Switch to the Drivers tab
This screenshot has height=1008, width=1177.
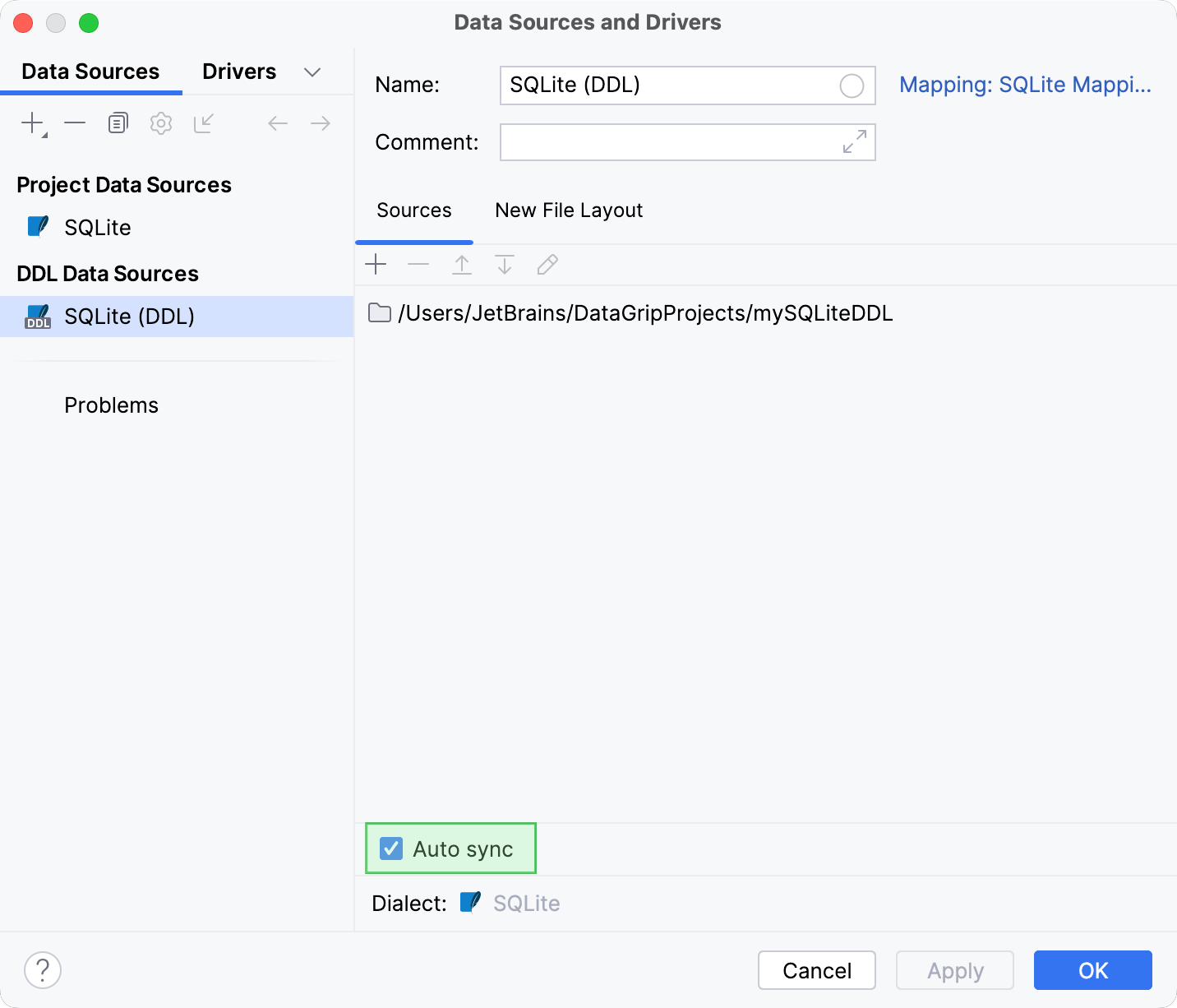click(238, 72)
